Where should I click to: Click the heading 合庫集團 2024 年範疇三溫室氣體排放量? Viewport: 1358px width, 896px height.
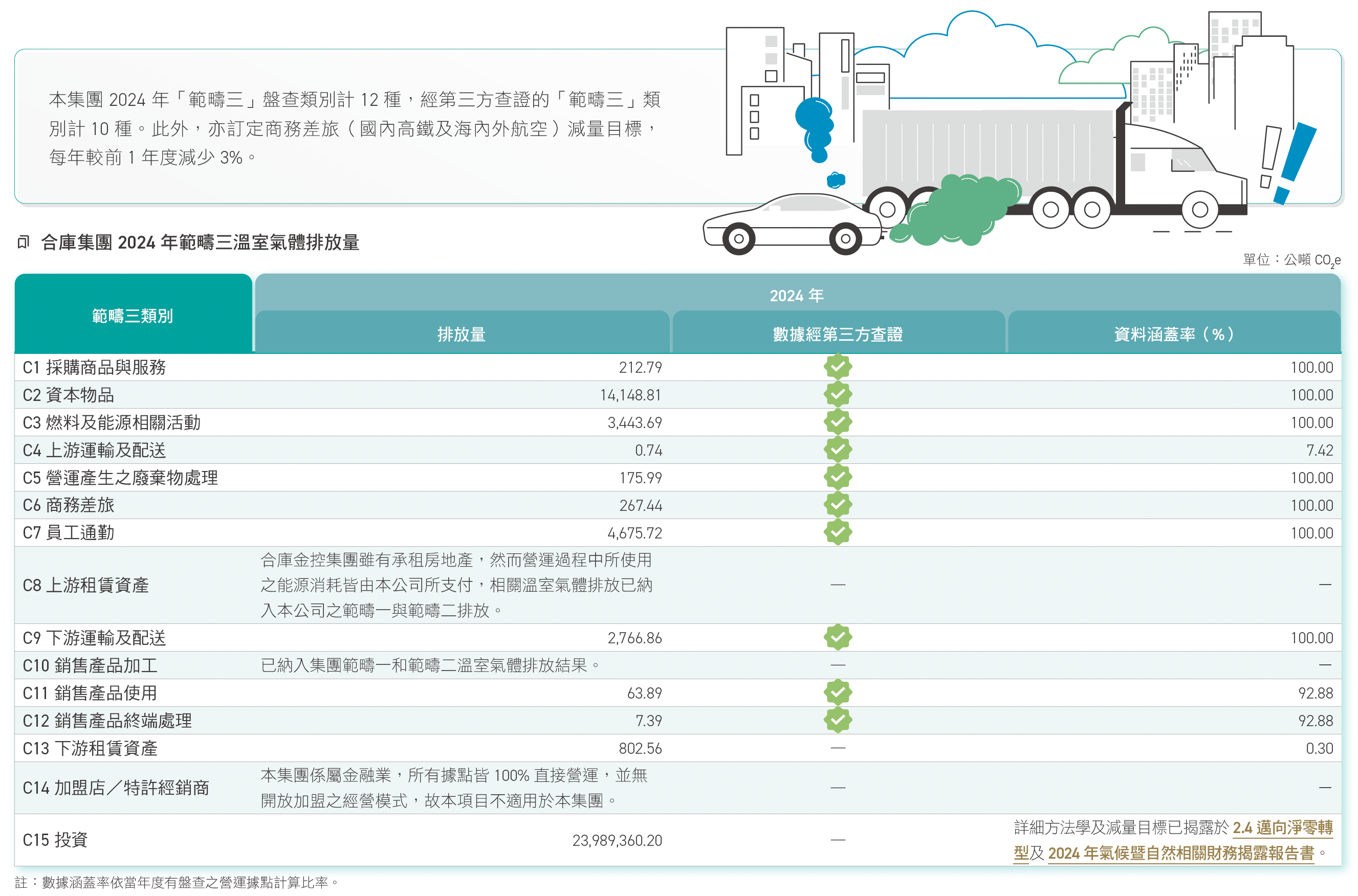click(200, 242)
